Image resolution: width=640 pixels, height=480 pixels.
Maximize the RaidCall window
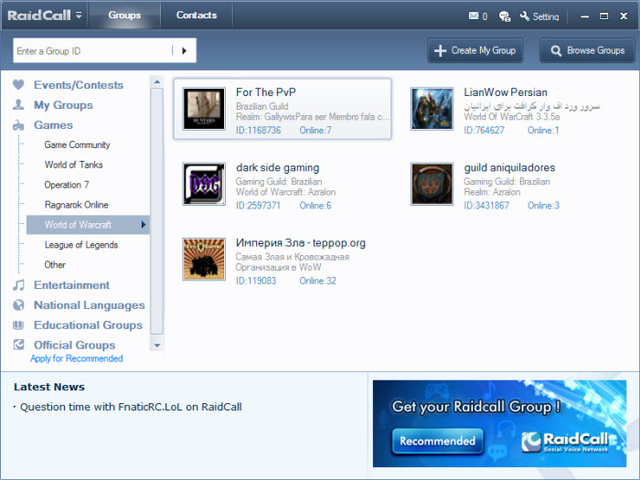click(604, 16)
